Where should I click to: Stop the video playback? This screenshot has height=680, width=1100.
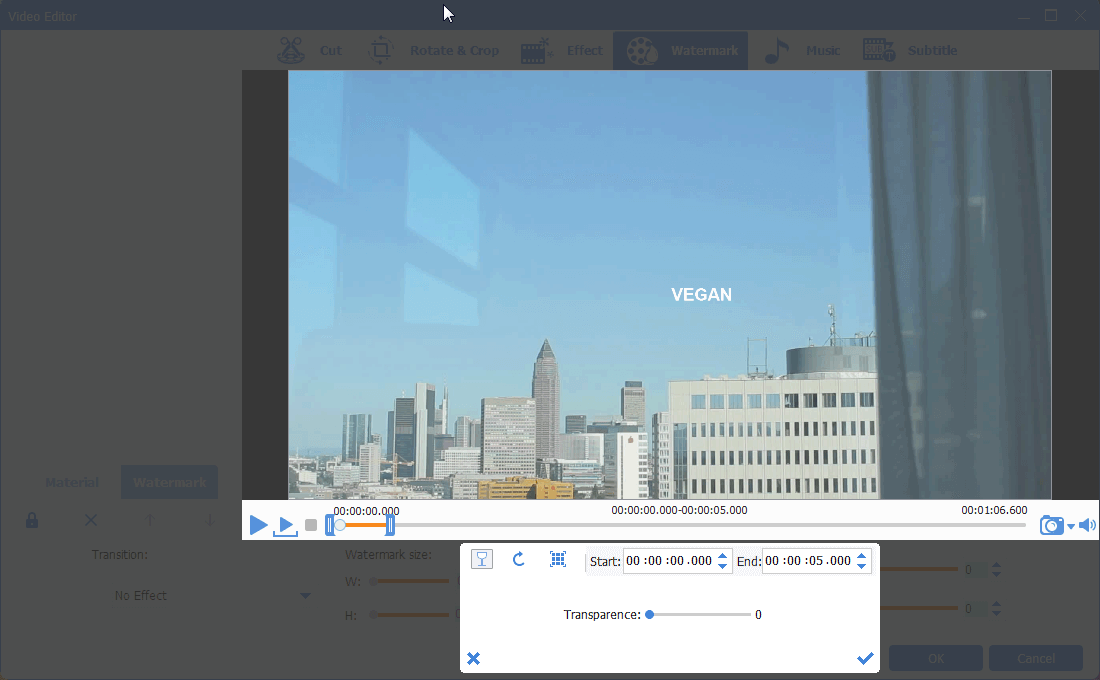click(311, 525)
